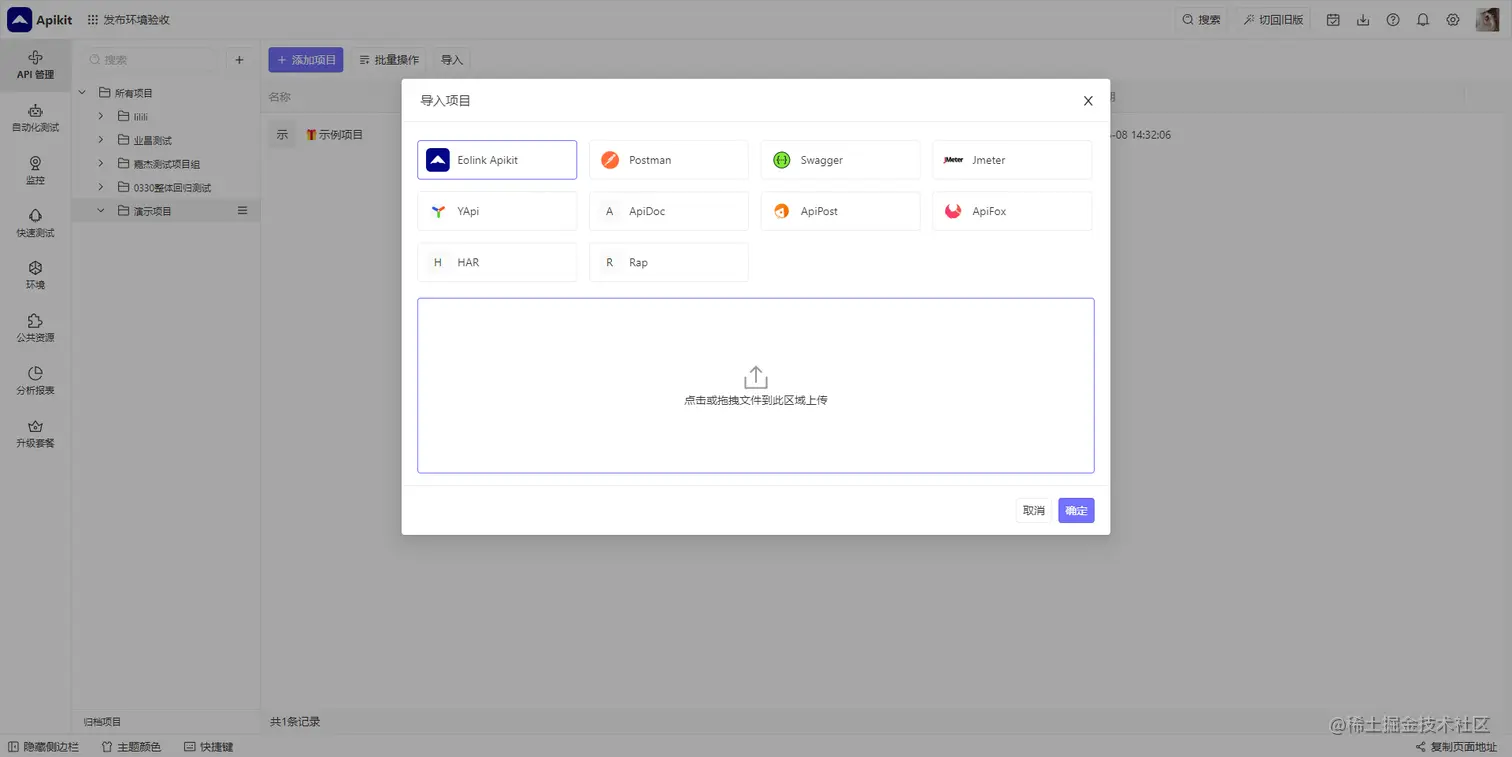Open 归档项目 at sidebar bottom
Viewport: 1512px width, 757px height.
point(102,722)
